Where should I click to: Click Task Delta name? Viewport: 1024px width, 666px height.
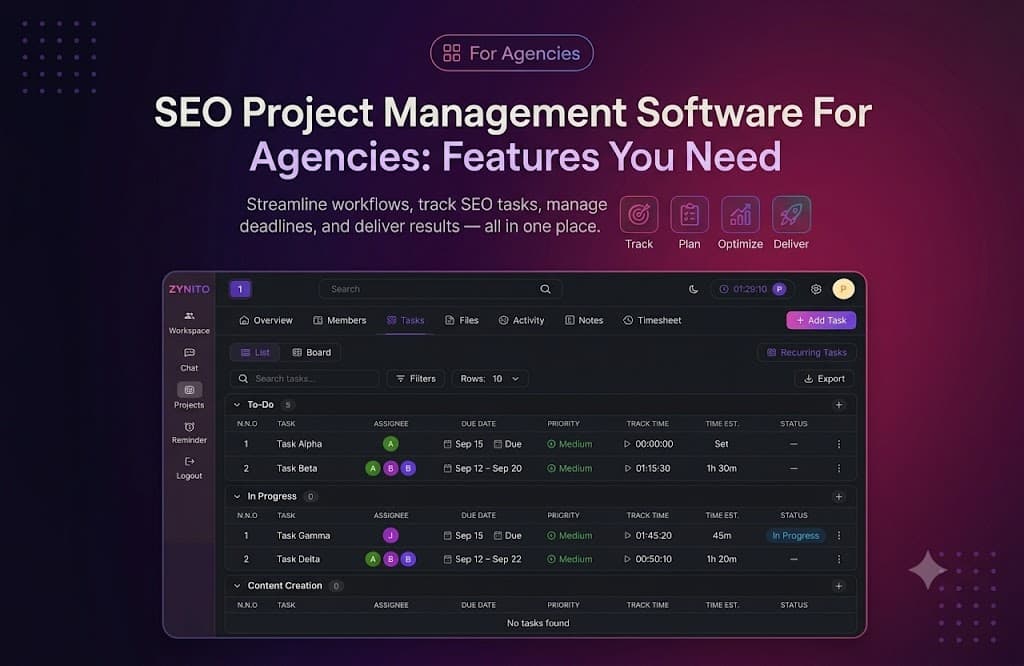298,559
